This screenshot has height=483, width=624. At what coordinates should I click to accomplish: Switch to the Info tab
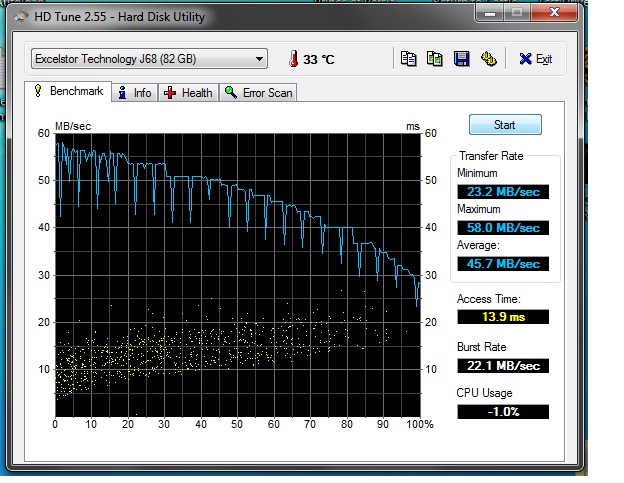[x=135, y=93]
